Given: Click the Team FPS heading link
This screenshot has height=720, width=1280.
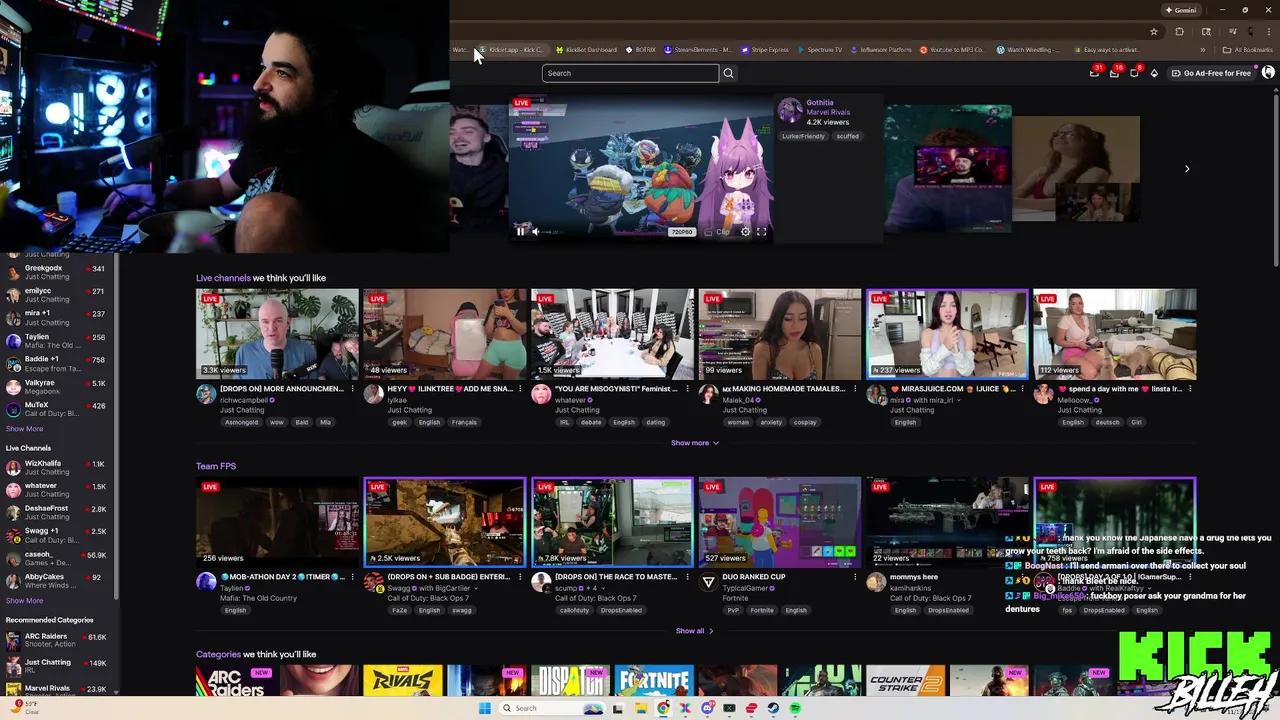Looking at the screenshot, I should coord(216,466).
